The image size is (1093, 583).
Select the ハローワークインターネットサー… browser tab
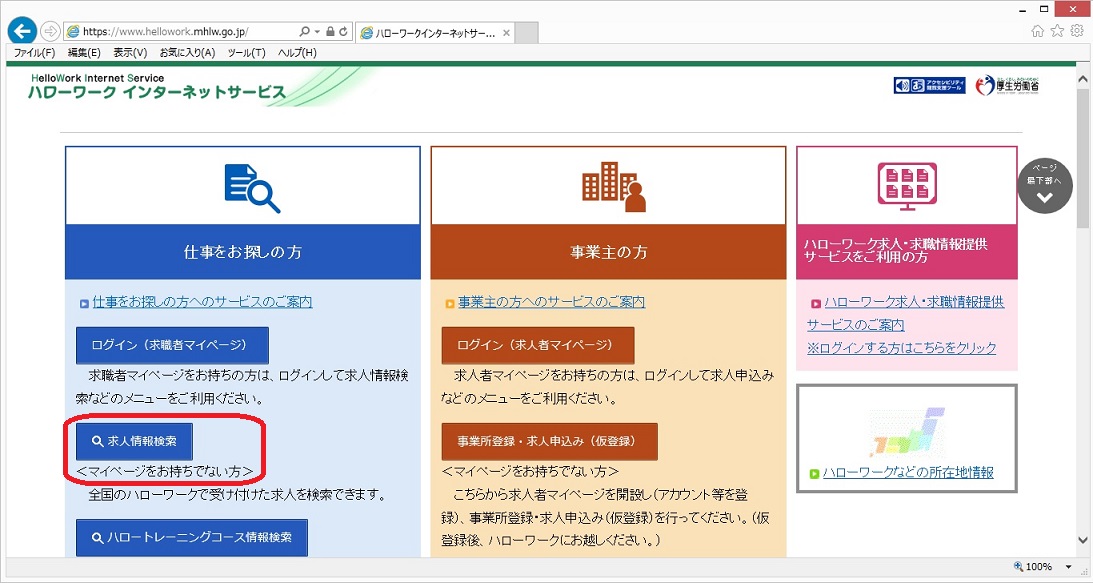coord(436,33)
